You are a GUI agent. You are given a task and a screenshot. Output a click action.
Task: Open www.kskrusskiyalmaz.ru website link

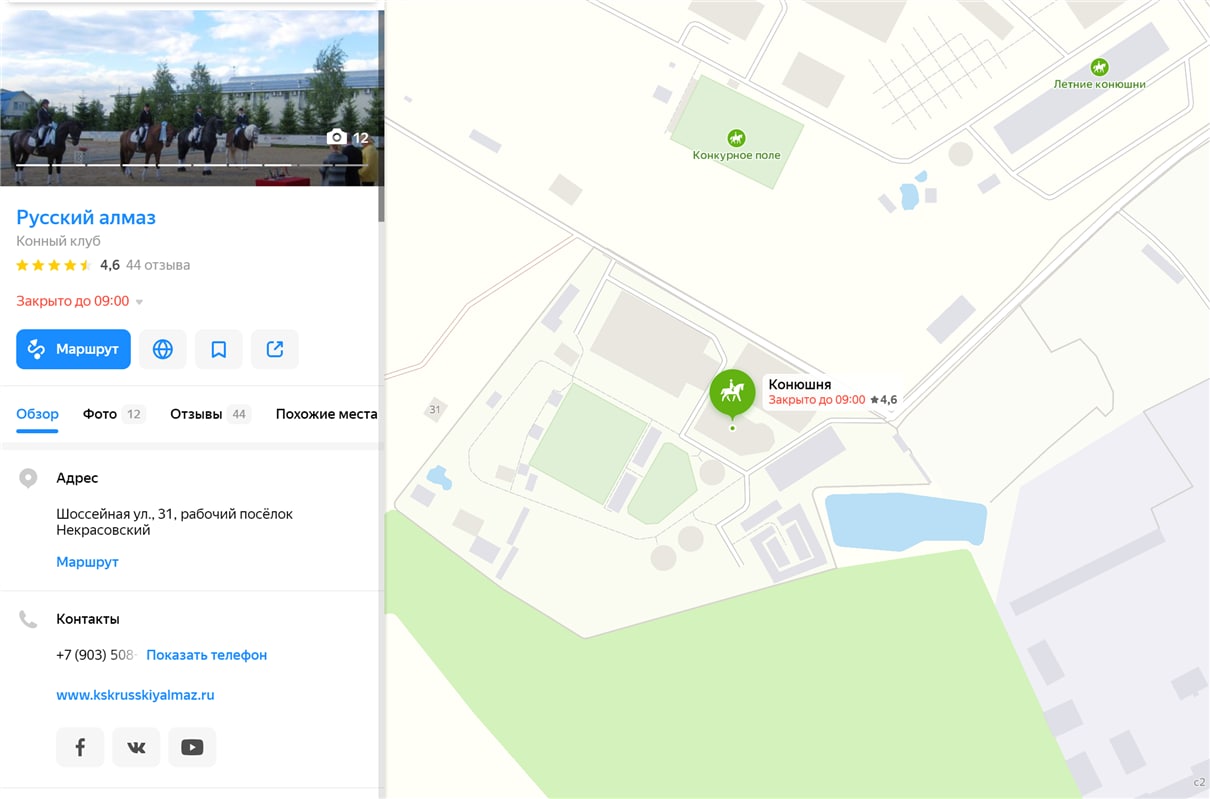[135, 695]
